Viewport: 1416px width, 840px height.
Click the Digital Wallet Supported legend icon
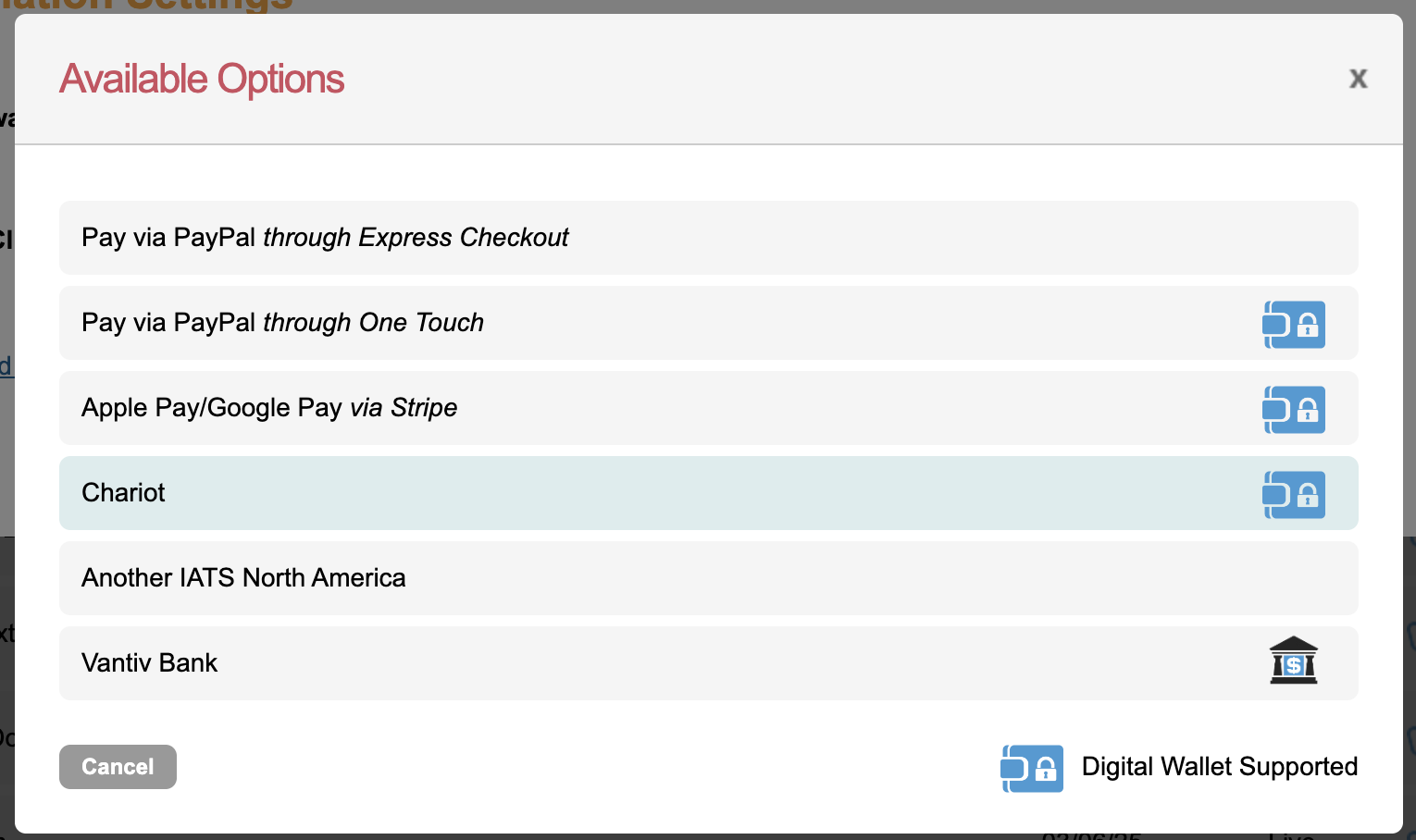point(1032,768)
